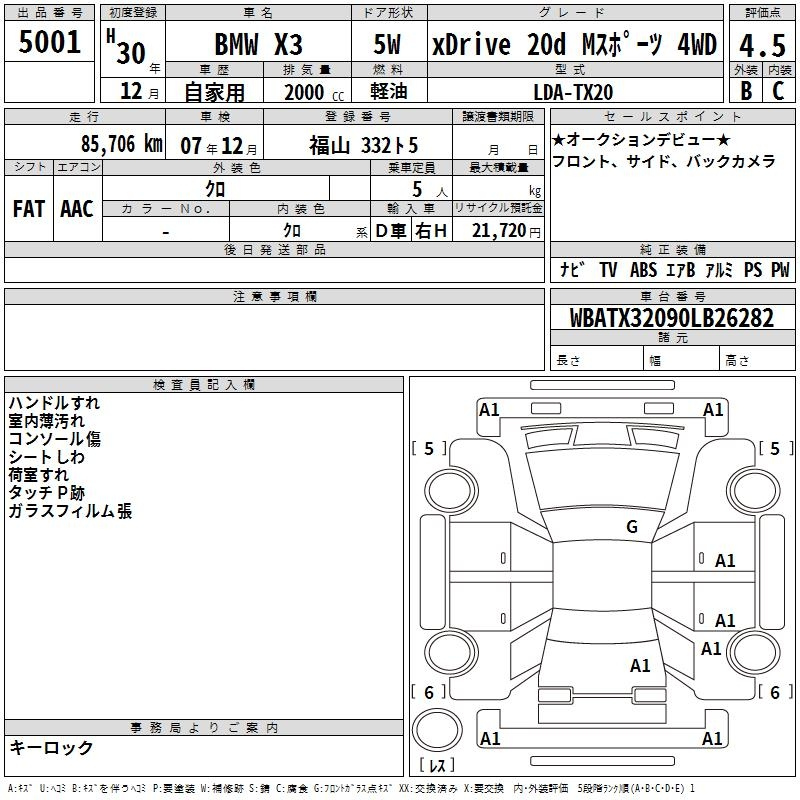Click the inspector note シートしわ
This screenshot has width=800, height=800.
click(46, 457)
